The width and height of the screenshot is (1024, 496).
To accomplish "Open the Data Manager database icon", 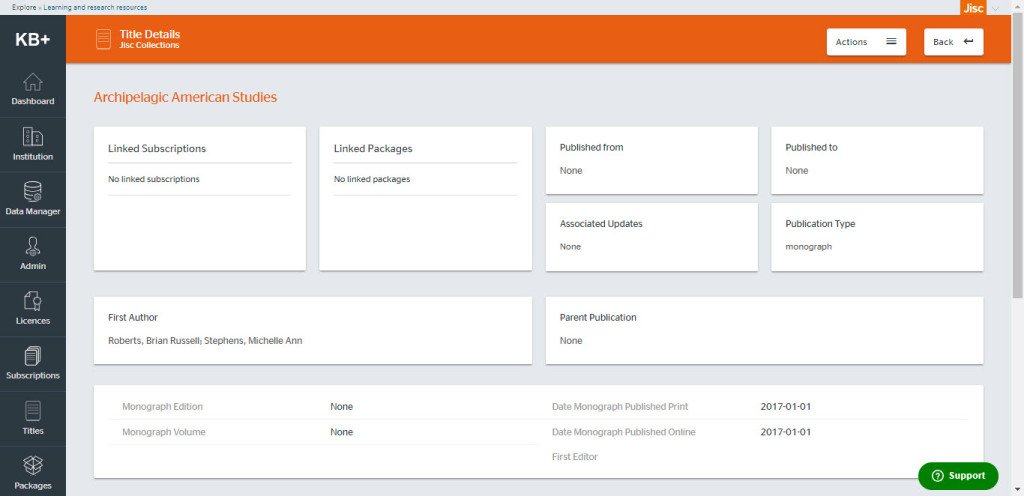I will pos(33,192).
